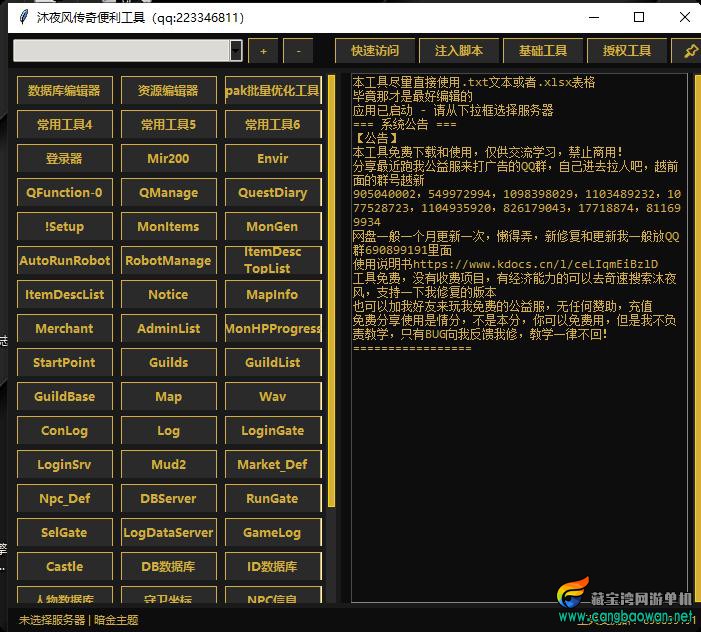The image size is (701, 632).
Task: Open QFunction-0 script
Action: tap(64, 193)
